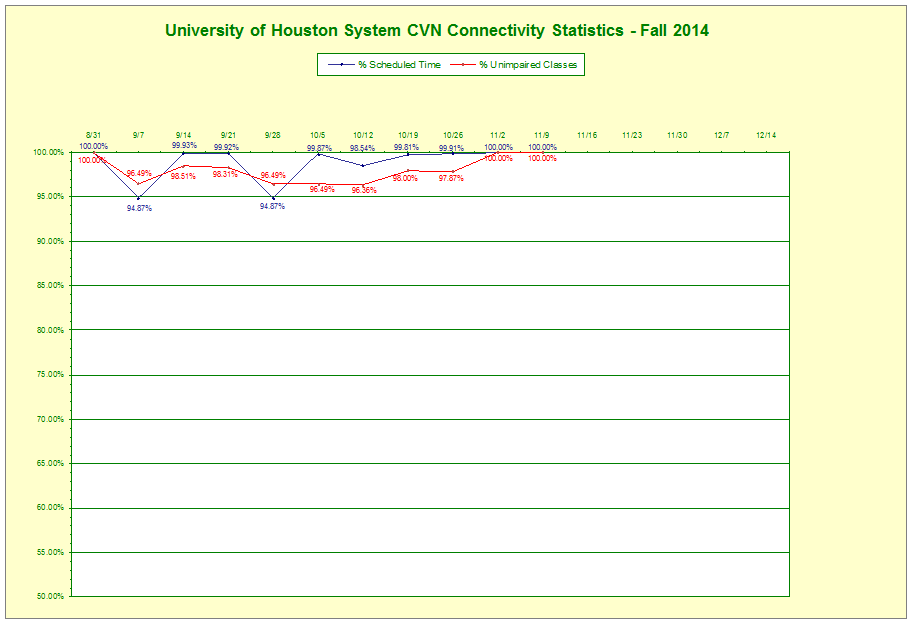
Task: Select the 11/23 date label
Action: [x=632, y=135]
